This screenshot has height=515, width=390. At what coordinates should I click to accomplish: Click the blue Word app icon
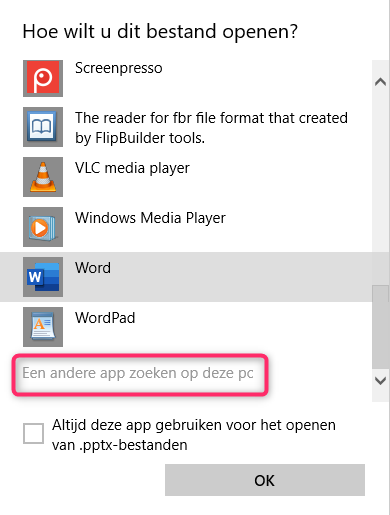43,277
